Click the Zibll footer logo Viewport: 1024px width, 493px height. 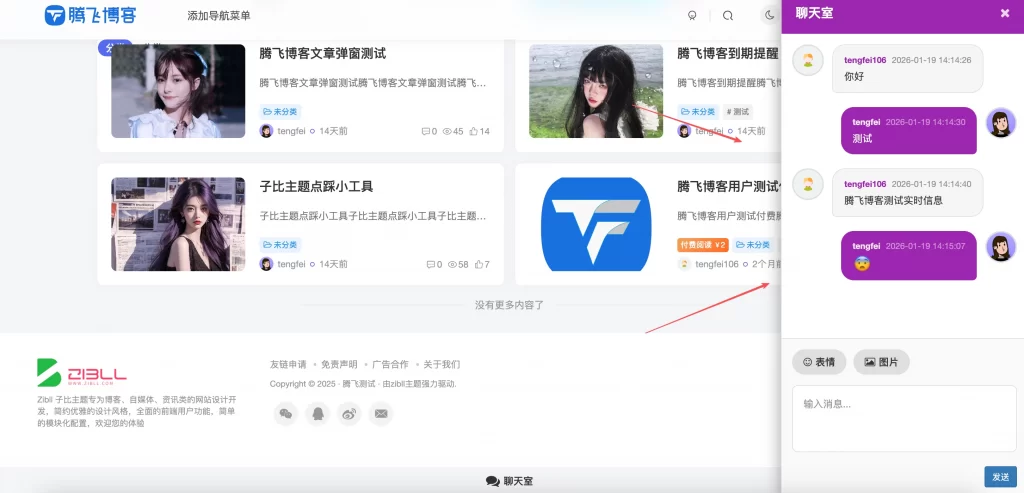82,372
